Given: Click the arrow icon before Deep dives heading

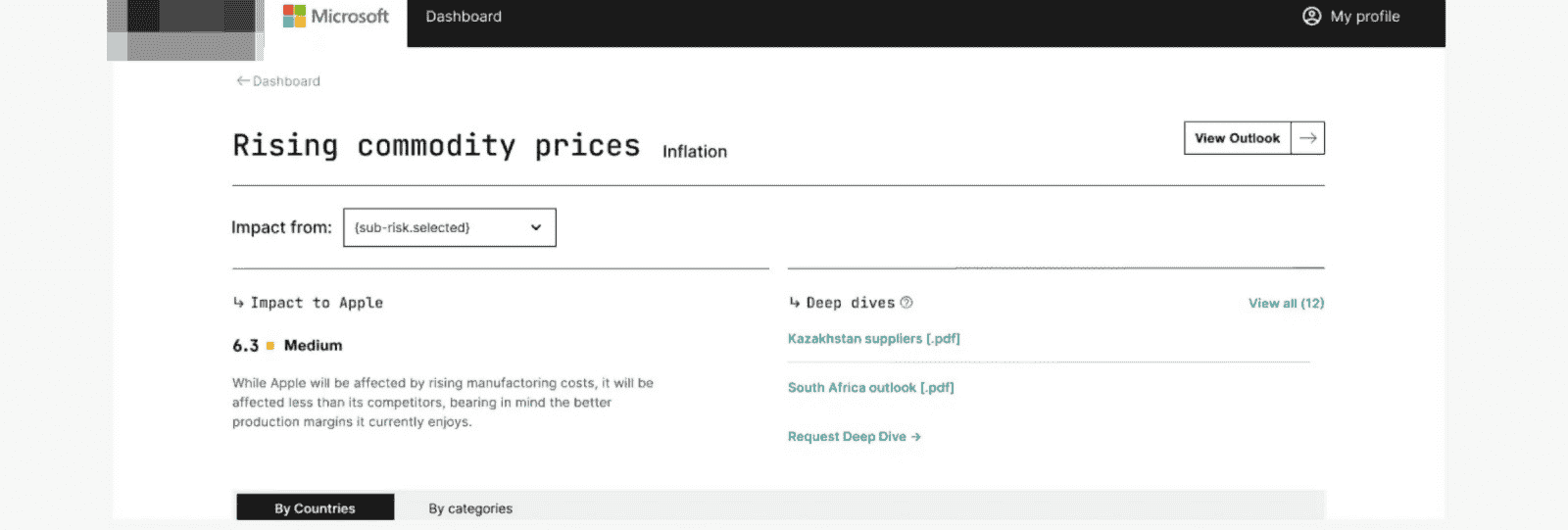Looking at the screenshot, I should point(794,303).
